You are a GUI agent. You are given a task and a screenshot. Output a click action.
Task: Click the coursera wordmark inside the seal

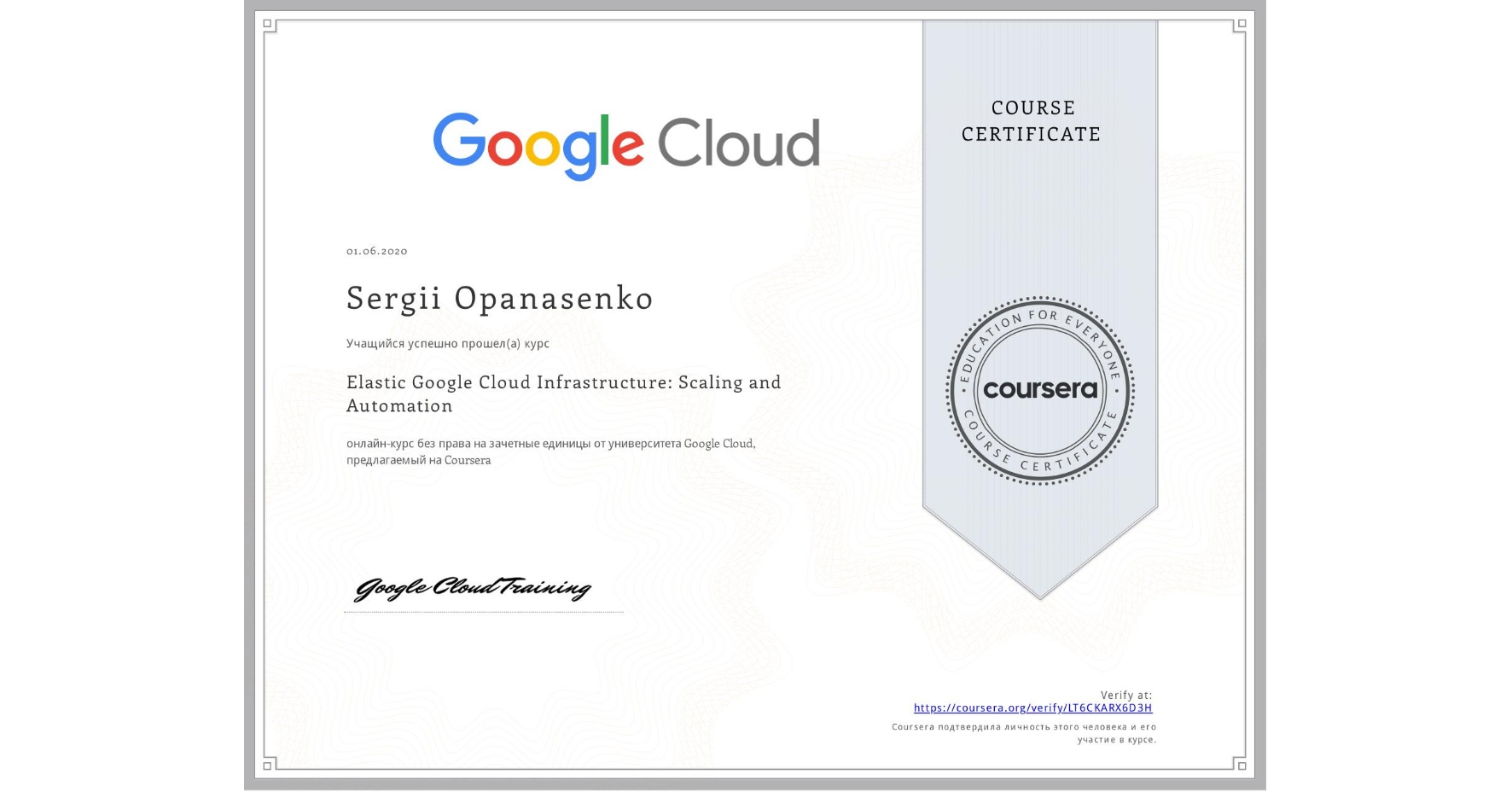[1040, 389]
